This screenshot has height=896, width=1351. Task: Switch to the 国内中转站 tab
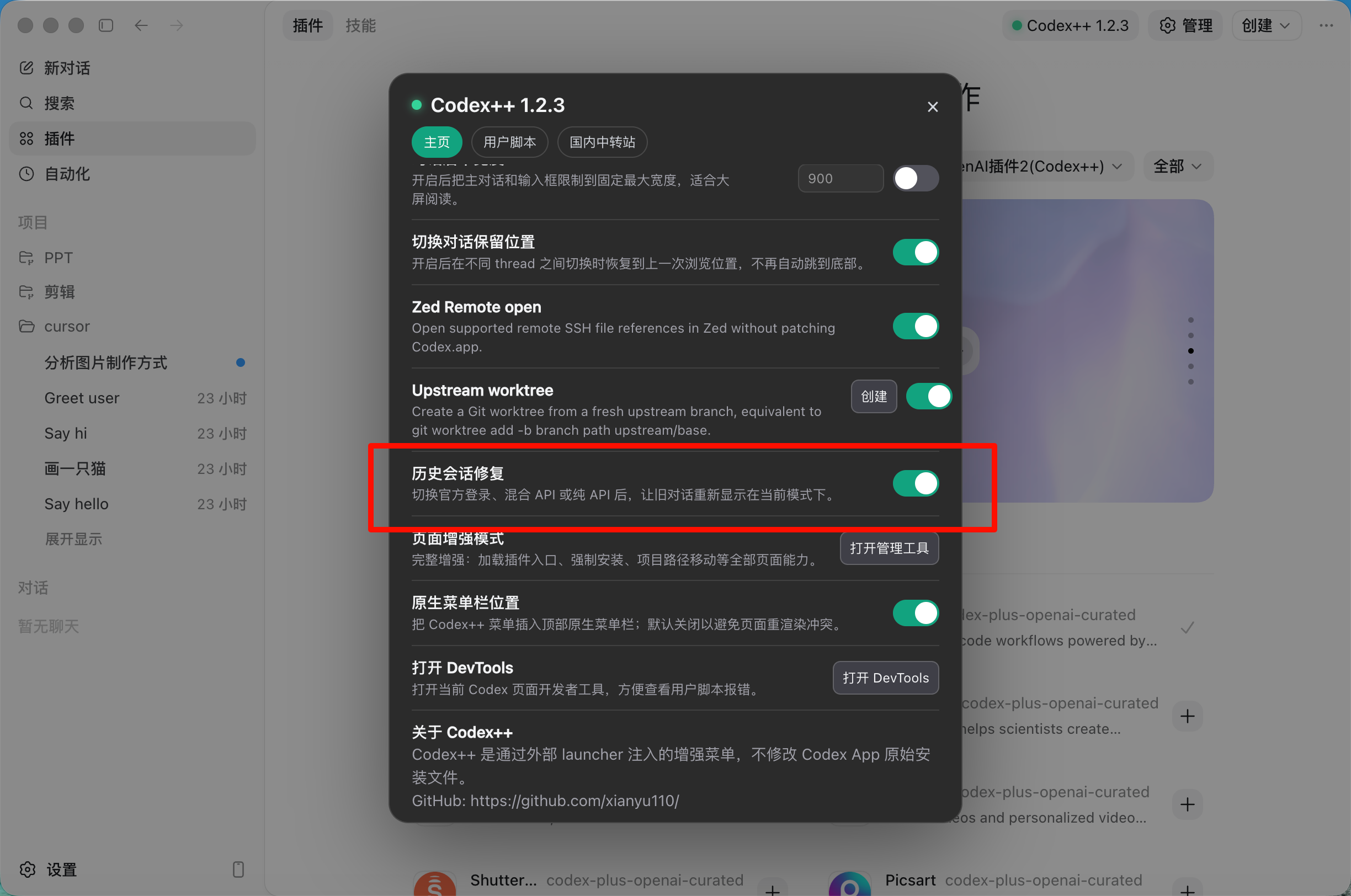[602, 142]
